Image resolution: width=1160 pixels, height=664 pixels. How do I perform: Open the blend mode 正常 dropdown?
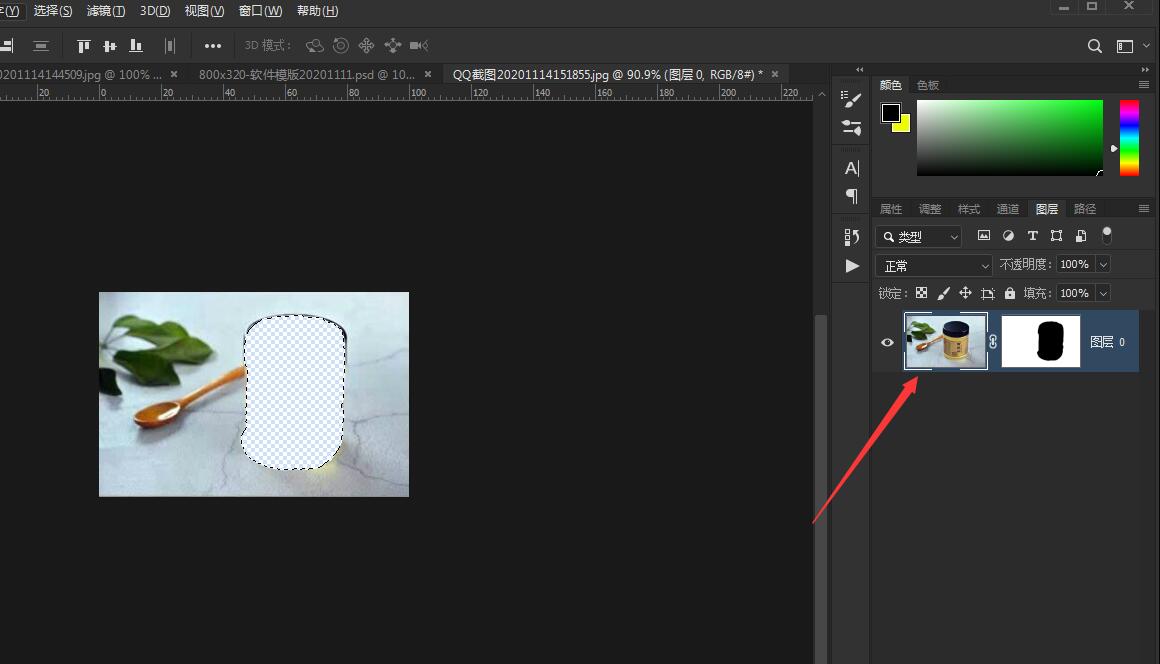[x=933, y=266]
